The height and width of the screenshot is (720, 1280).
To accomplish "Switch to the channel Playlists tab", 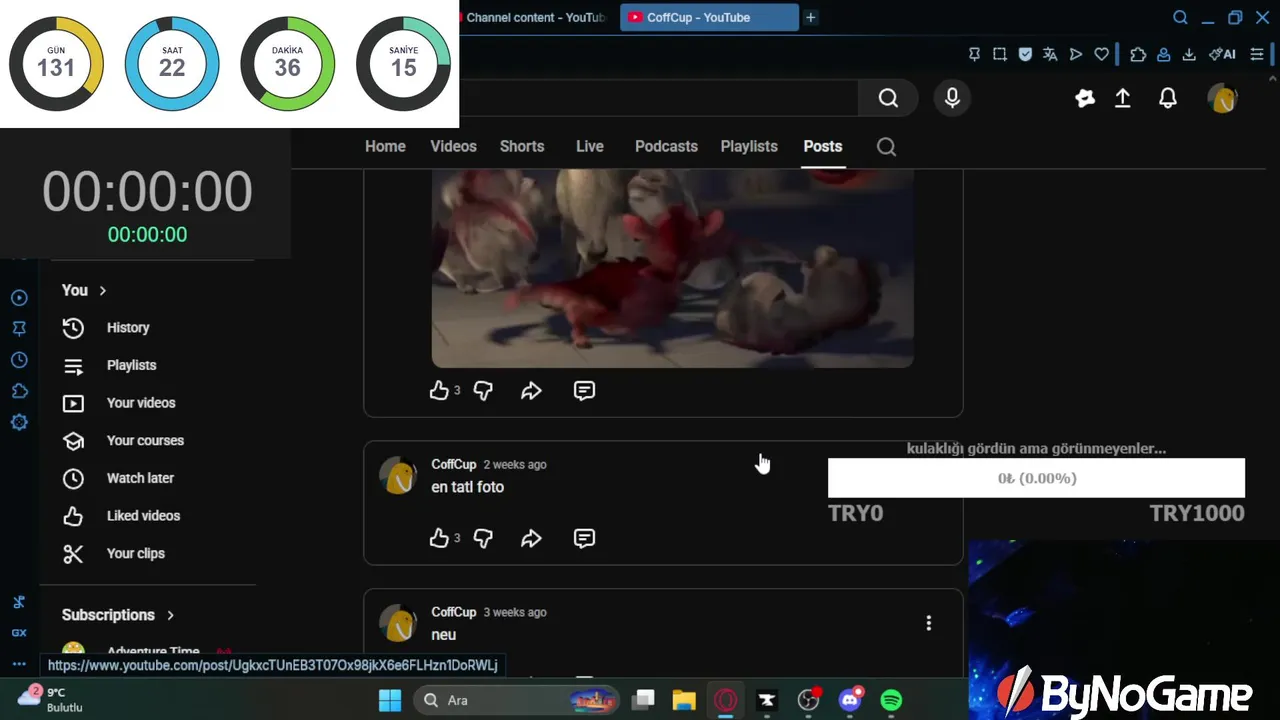I will 749,146.
